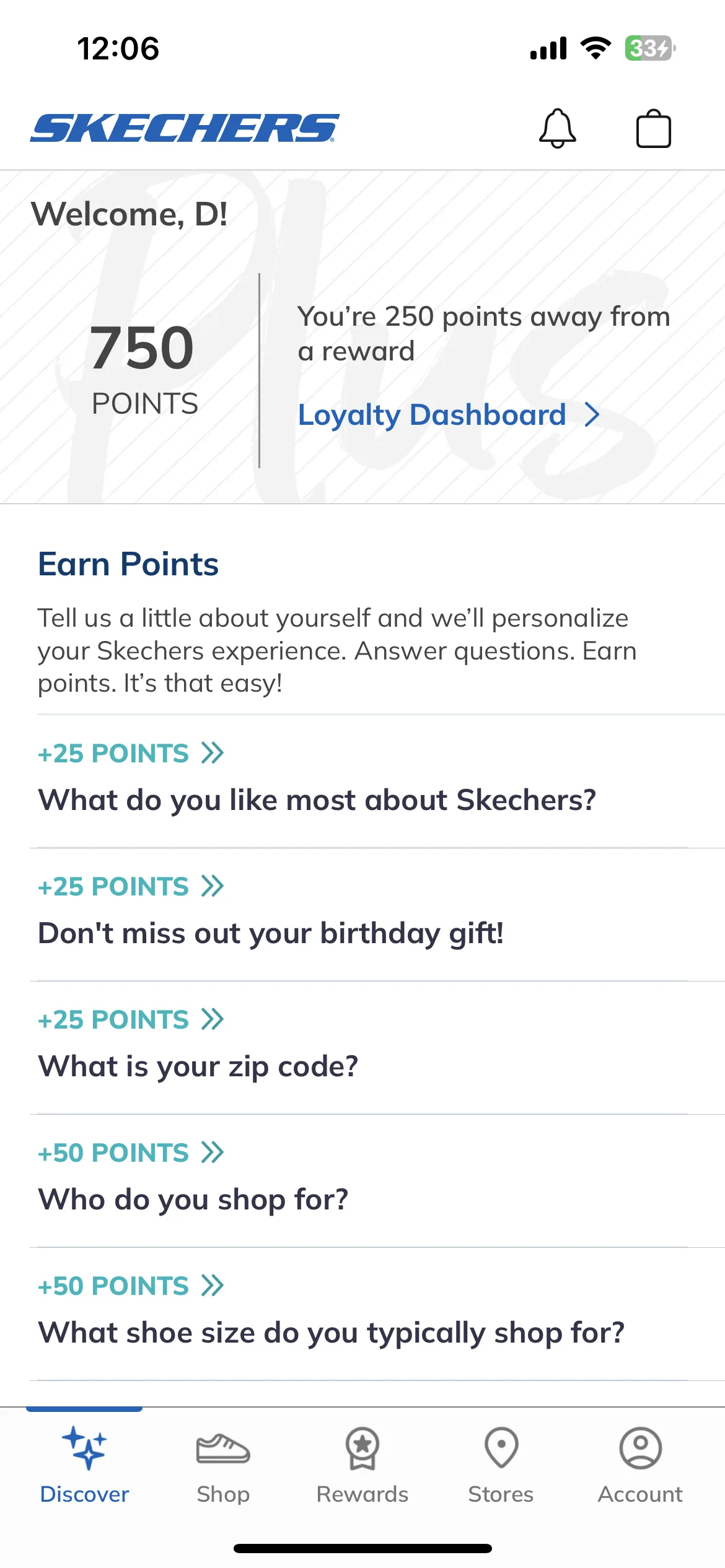
Task: Switch to the Stores tab label
Action: pyautogui.click(x=501, y=1494)
